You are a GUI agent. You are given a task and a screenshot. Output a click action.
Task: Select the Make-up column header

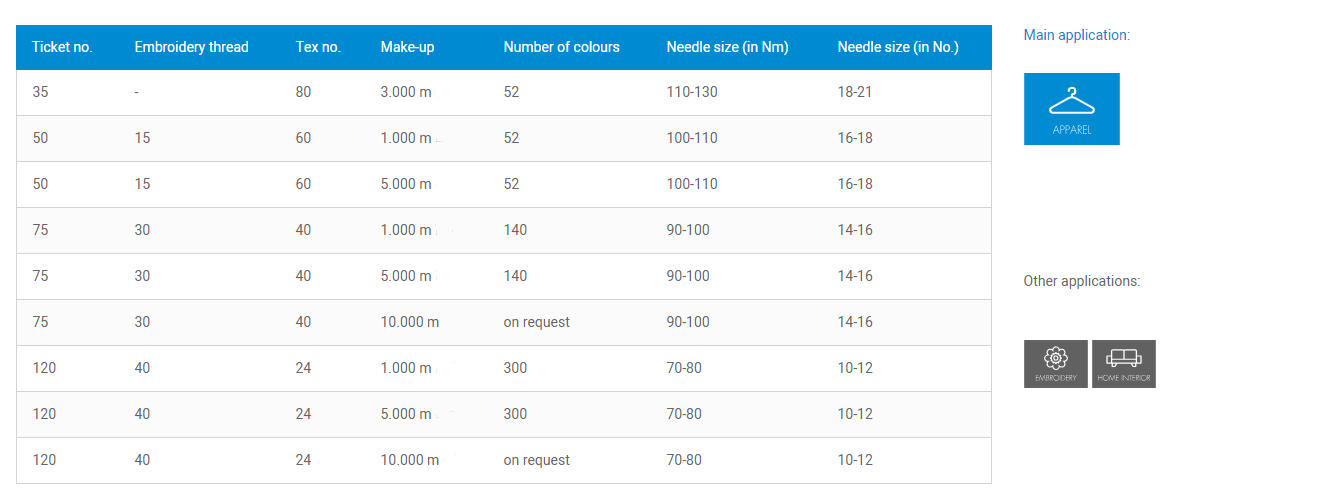pos(407,47)
